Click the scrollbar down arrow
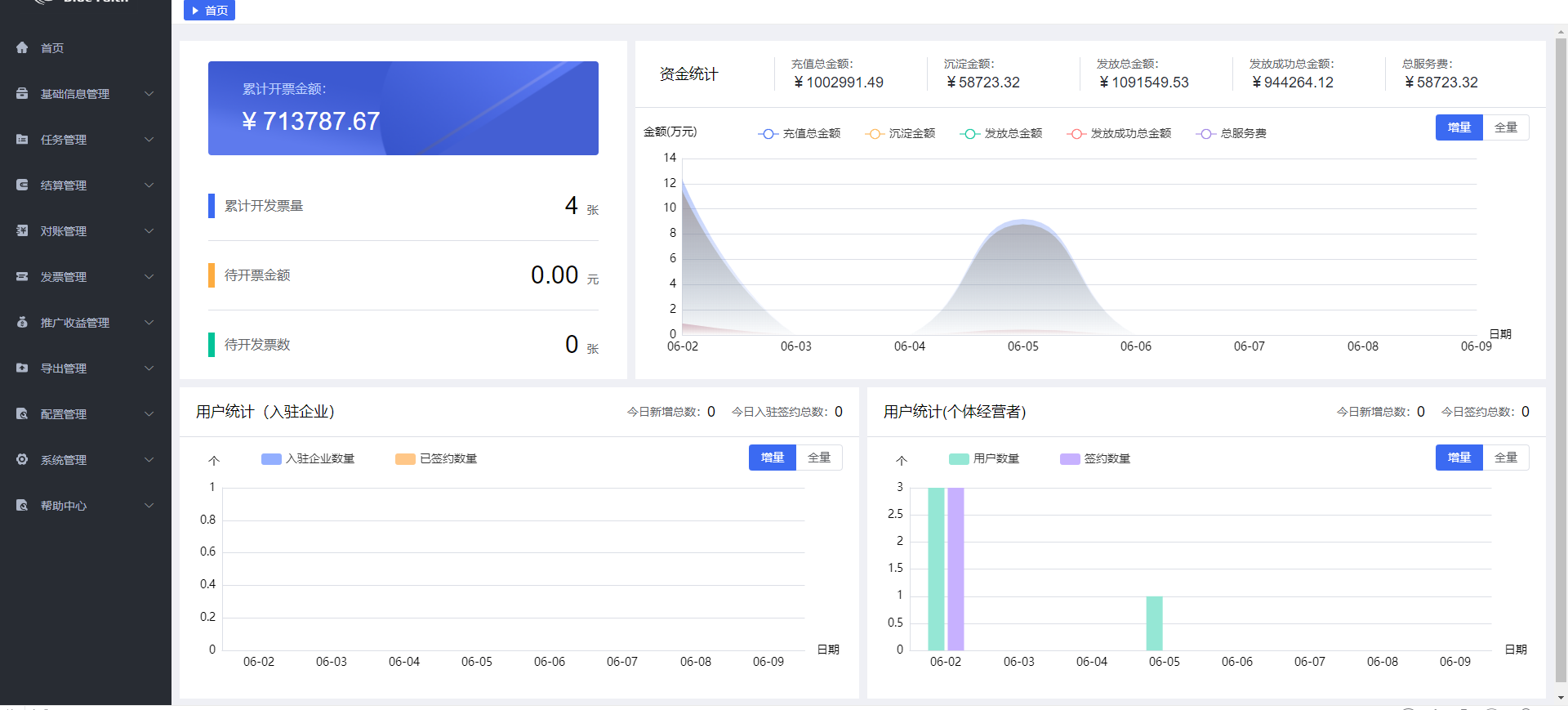This screenshot has width=1568, height=710. click(1561, 699)
